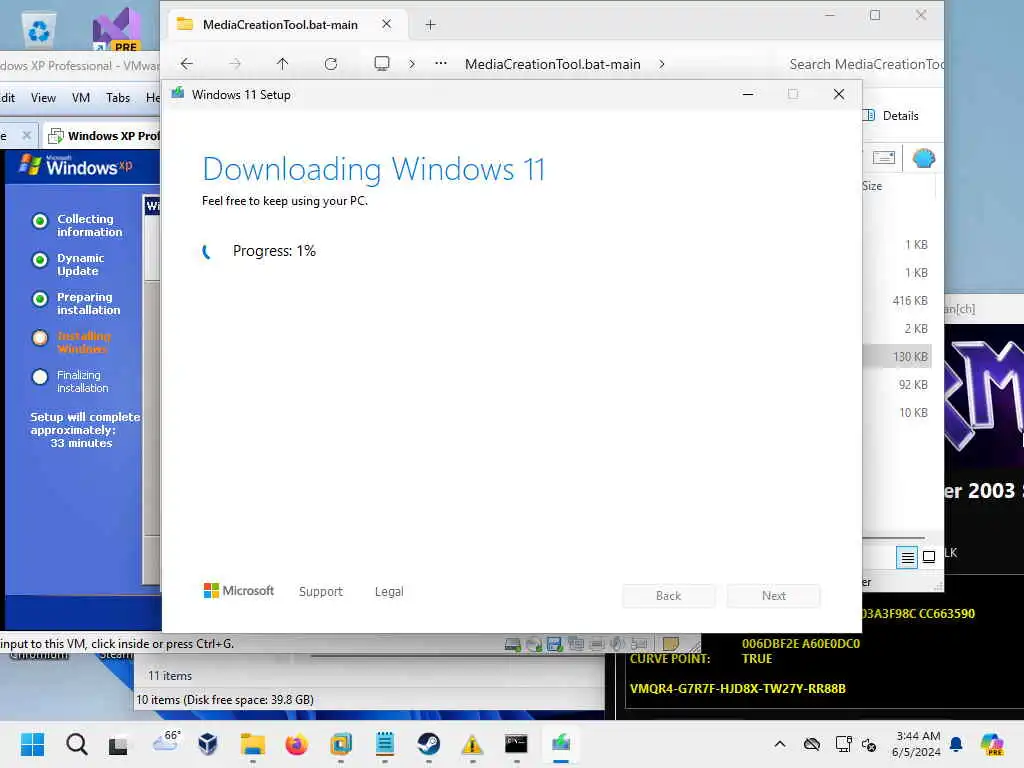Click the Size column header
This screenshot has width=1024, height=768.
point(872,186)
